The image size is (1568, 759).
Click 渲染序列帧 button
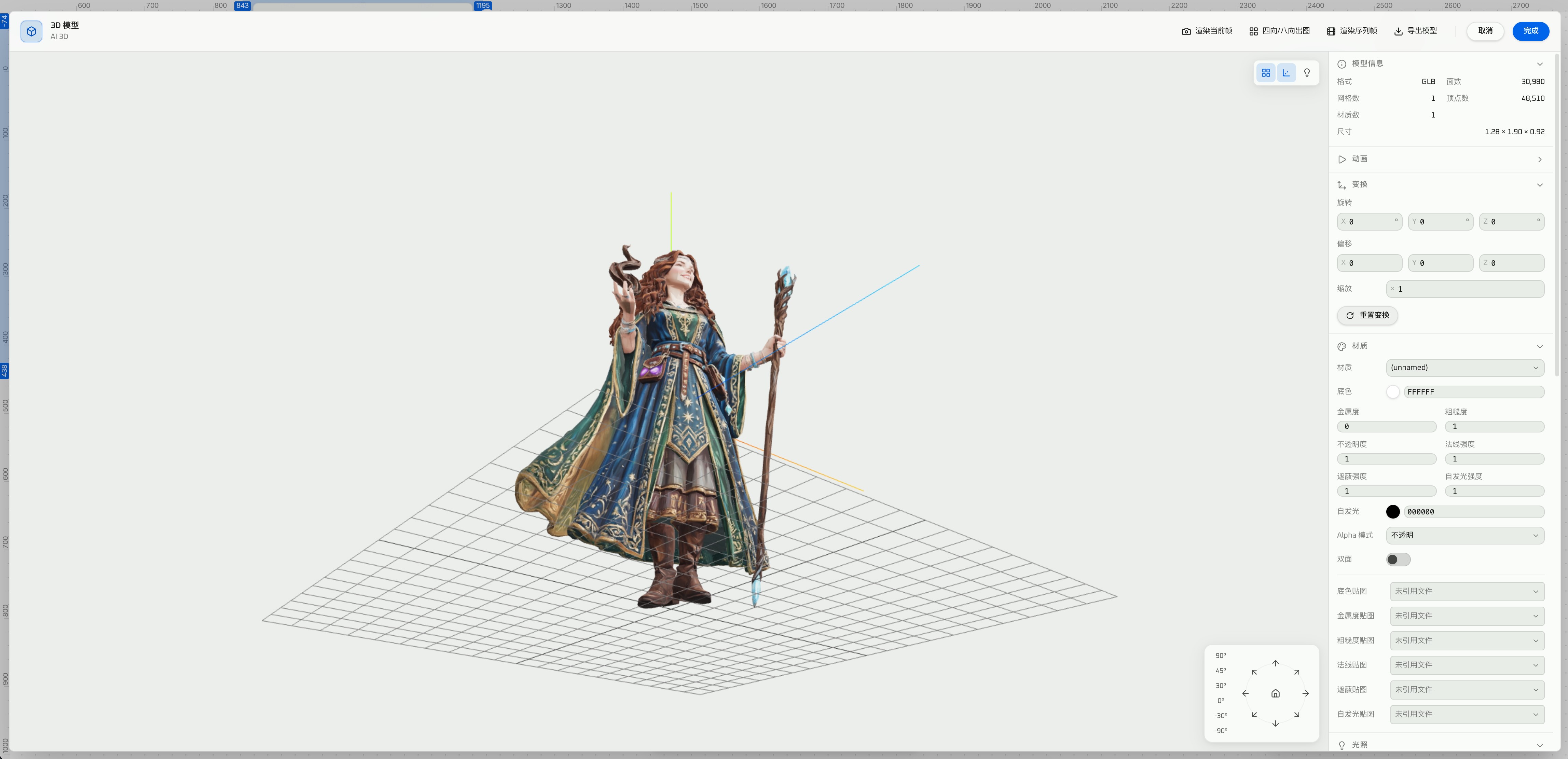coord(1352,31)
